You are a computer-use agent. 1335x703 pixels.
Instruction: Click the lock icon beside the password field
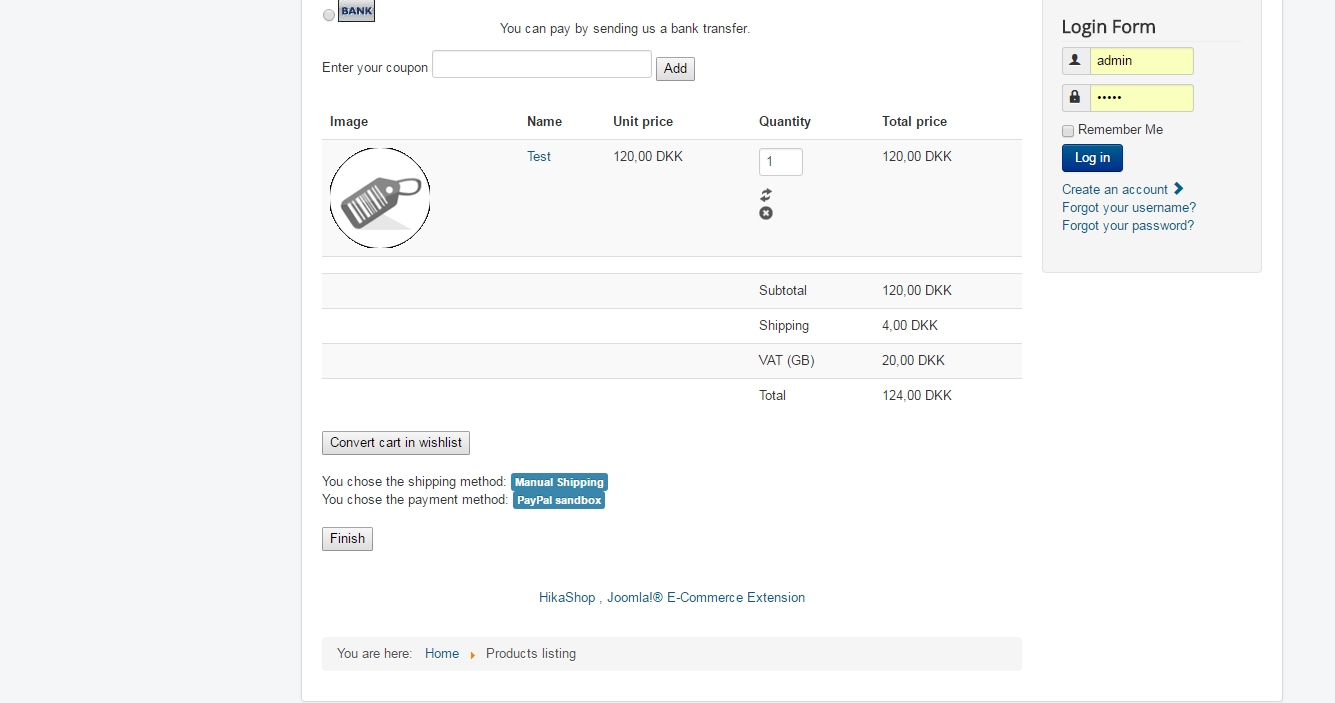point(1075,98)
